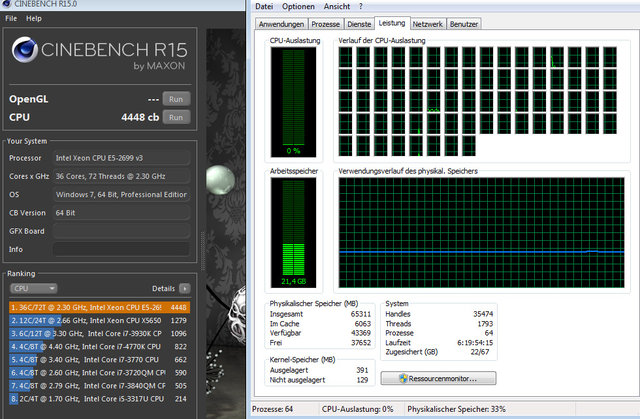Click the Arbeitsspeicher 21,4 GB meter
640x419 pixels.
click(x=293, y=233)
